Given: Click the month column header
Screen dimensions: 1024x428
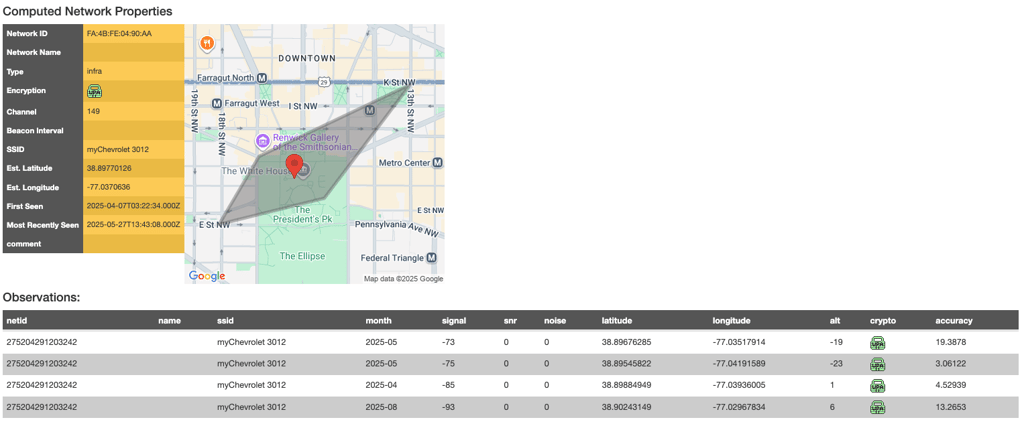Looking at the screenshot, I should 379,321.
